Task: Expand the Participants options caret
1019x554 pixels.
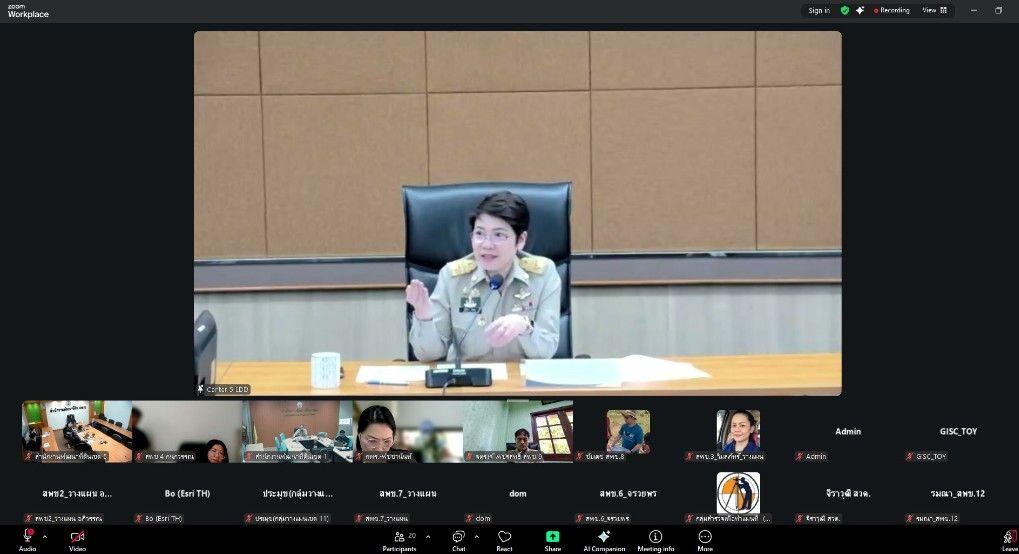Action: 428,537
